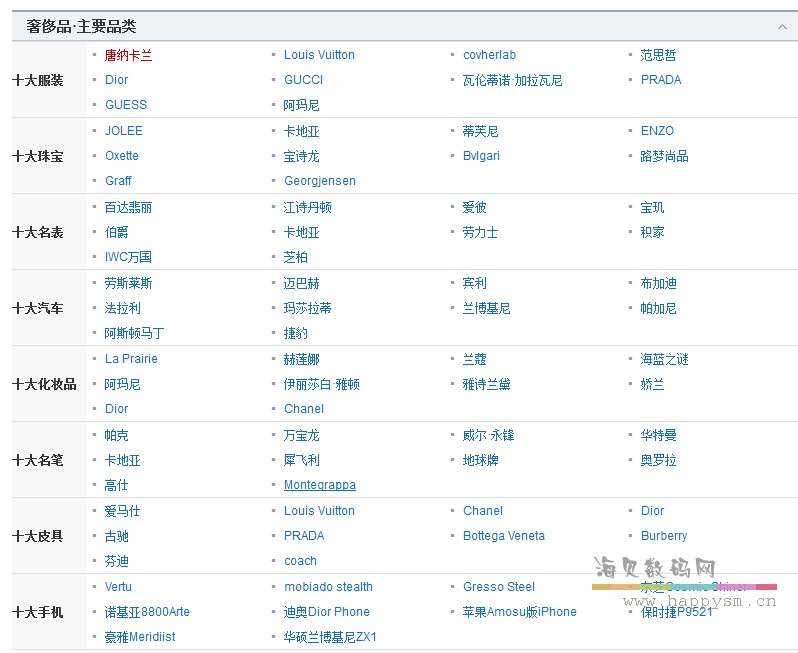Open the 宝玑 link

(652, 207)
